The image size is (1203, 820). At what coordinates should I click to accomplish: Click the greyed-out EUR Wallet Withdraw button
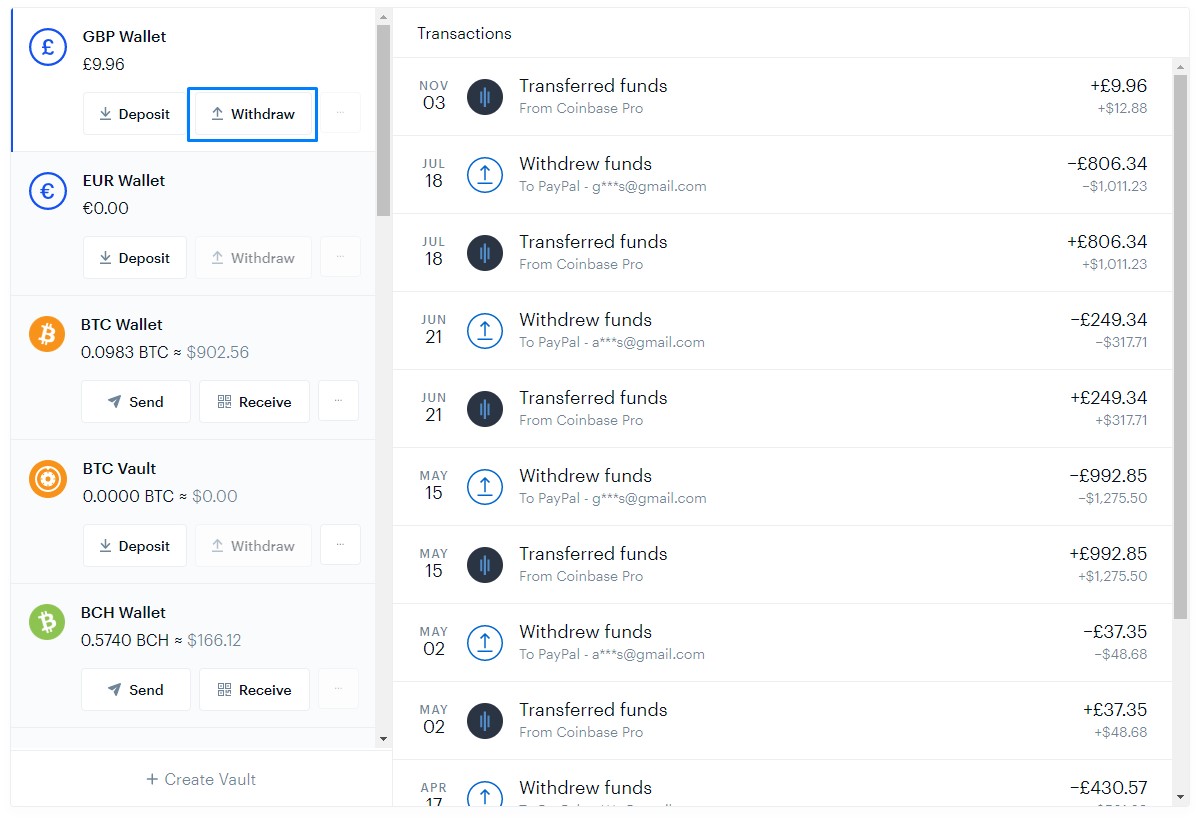[x=253, y=258]
